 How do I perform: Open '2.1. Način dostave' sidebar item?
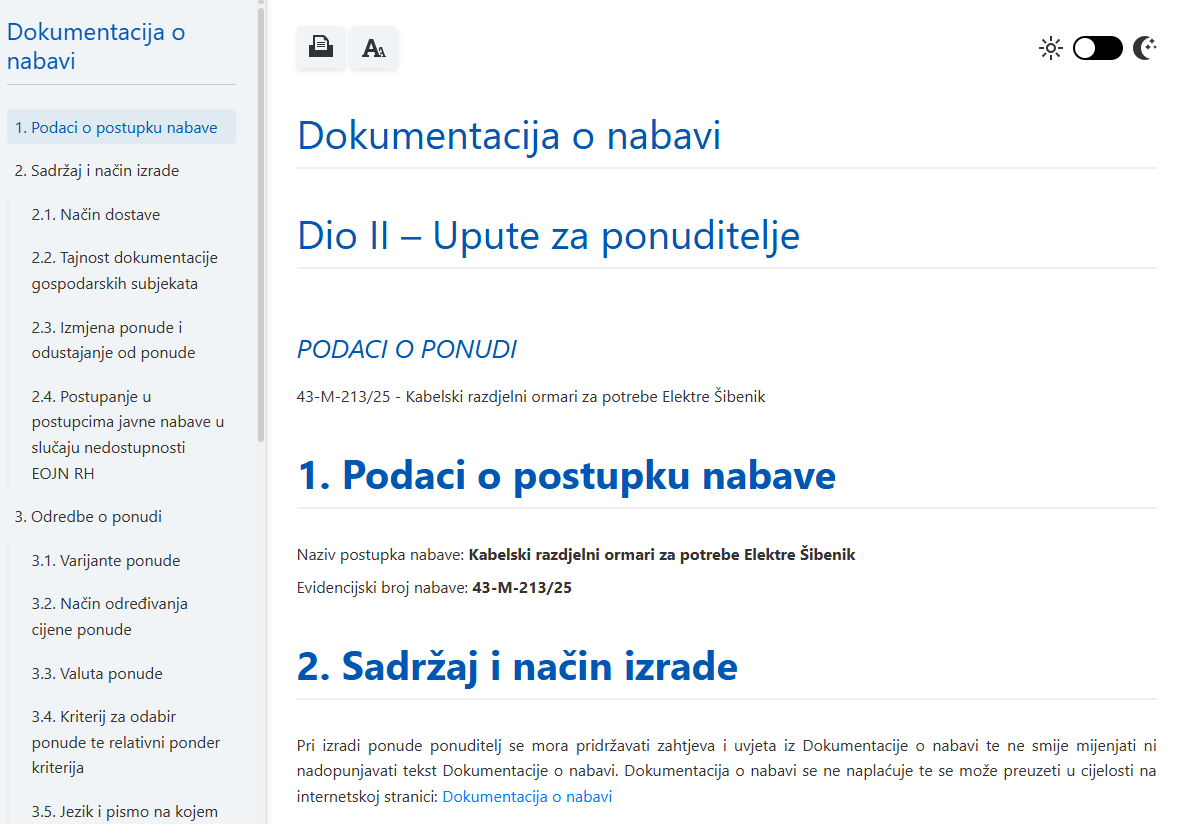[x=96, y=214]
